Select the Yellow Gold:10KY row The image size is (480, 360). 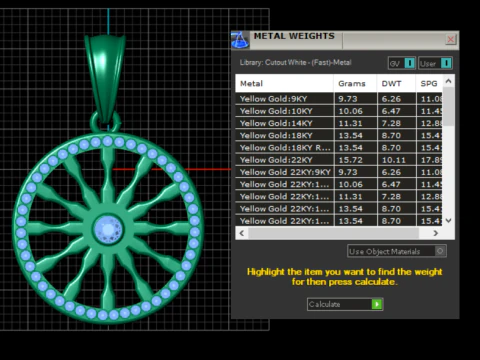pos(339,111)
